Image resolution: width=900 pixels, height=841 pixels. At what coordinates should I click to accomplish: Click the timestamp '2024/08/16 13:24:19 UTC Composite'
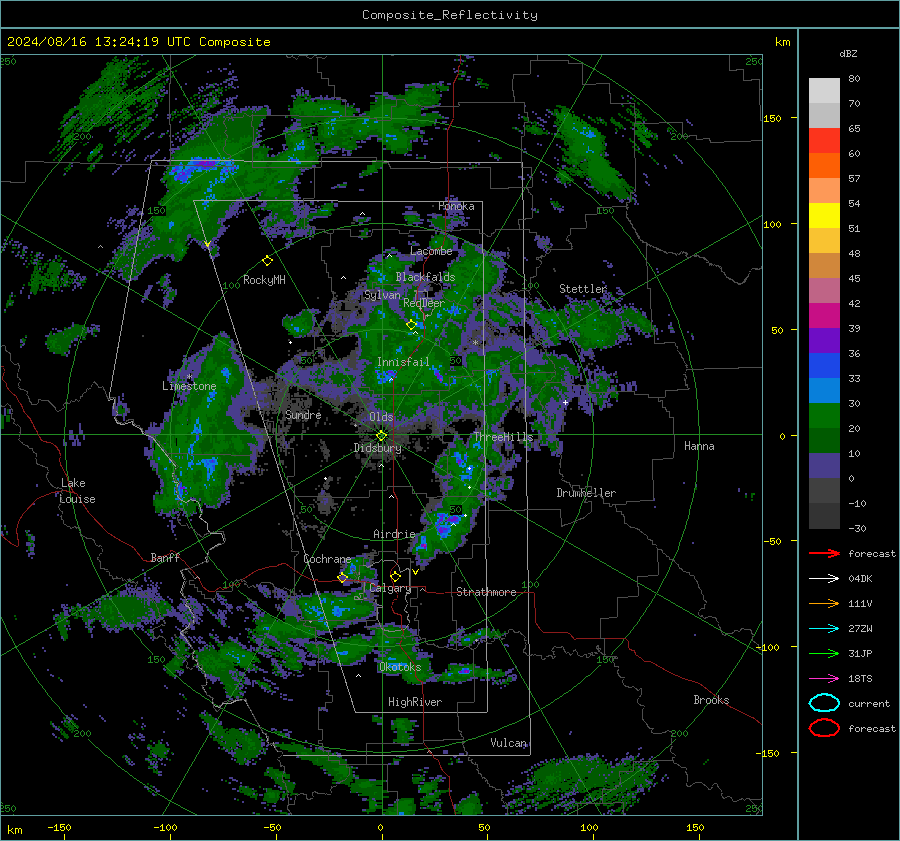click(138, 42)
